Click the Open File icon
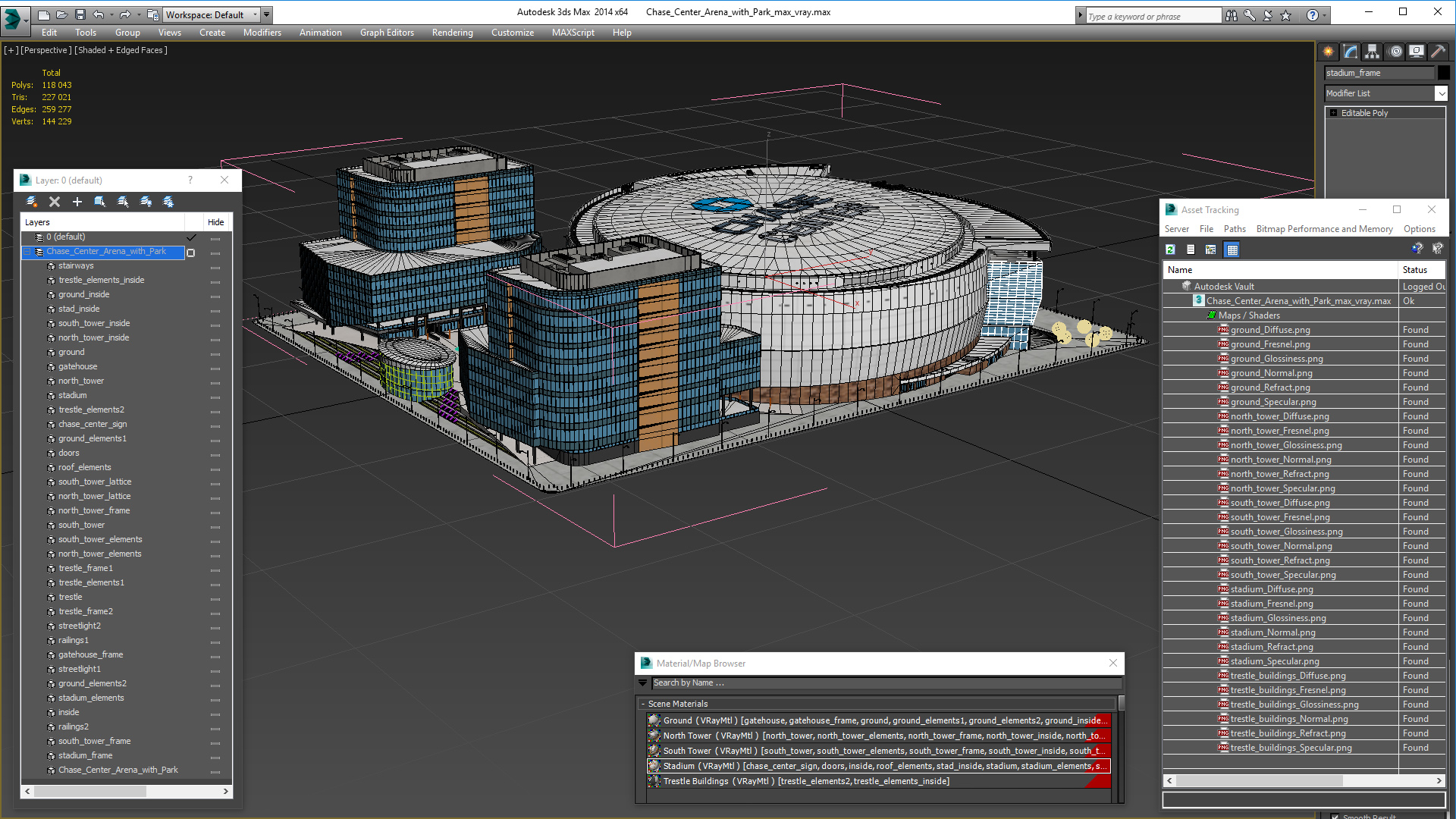Screen dimensions: 1456x819 [x=62, y=14]
